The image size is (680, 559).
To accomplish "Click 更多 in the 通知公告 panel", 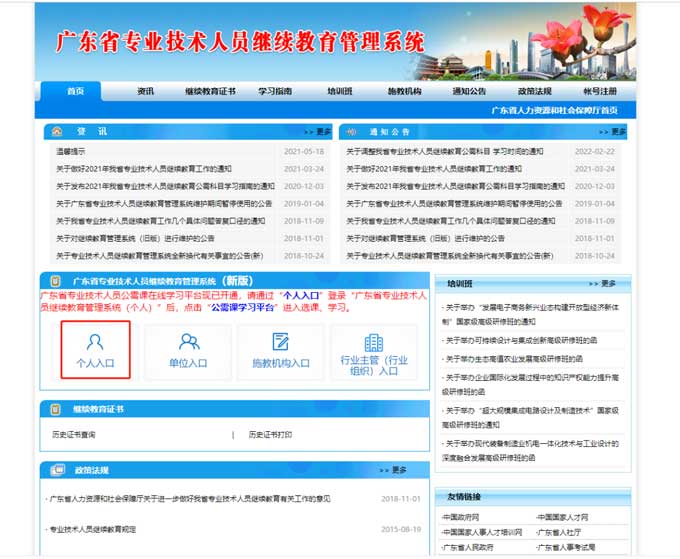I will point(612,131).
